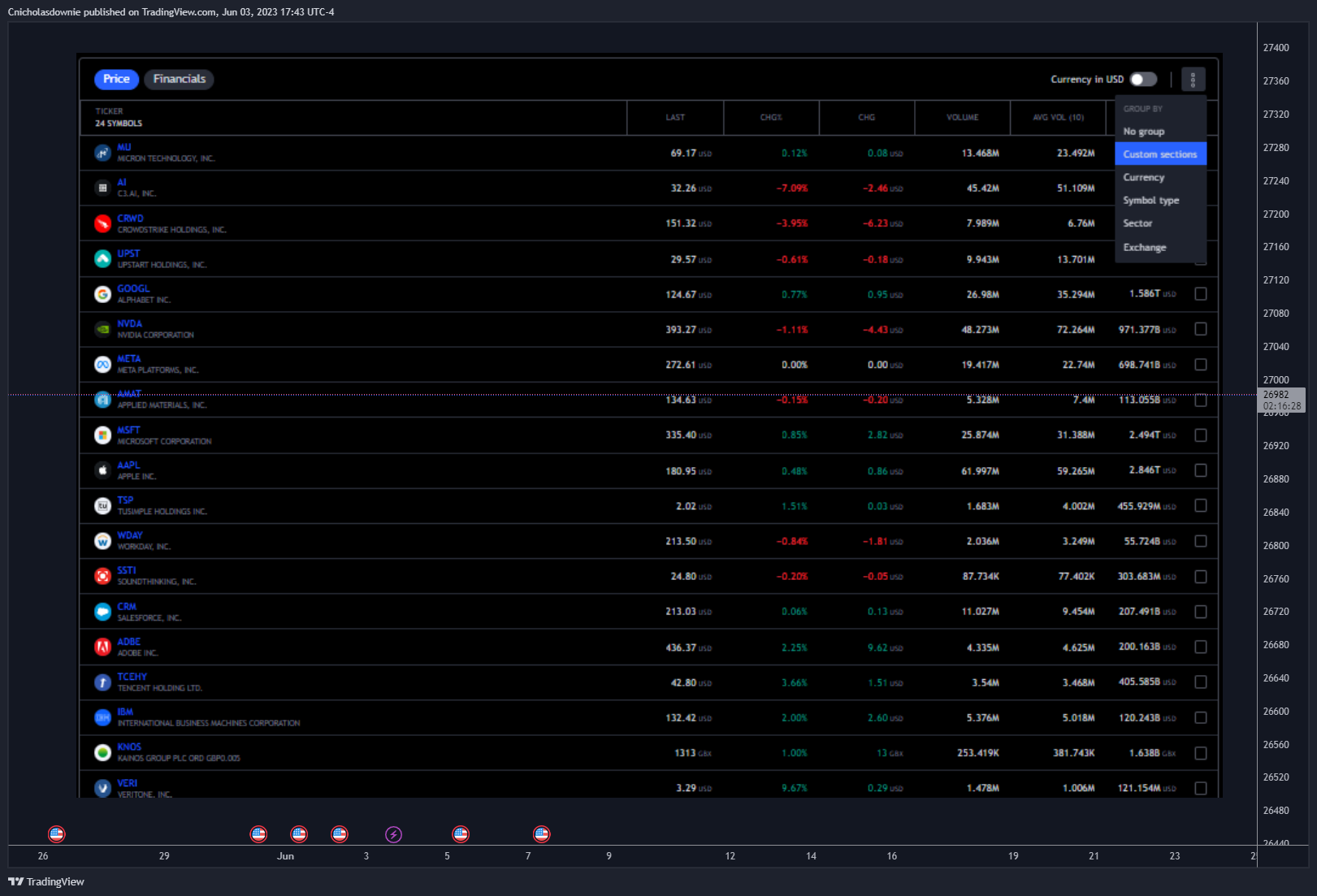The height and width of the screenshot is (896, 1317).
Task: Click KNOS volume 253.419K
Action: pos(978,753)
